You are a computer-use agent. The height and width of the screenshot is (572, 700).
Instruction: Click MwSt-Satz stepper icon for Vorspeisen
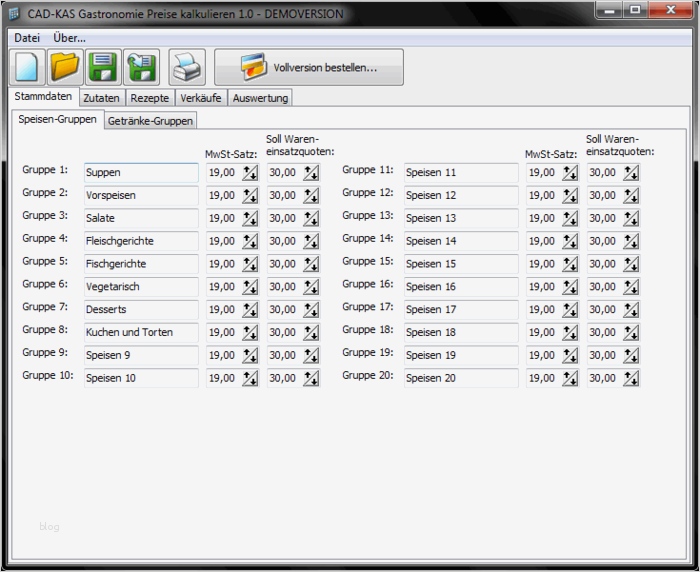[x=250, y=195]
